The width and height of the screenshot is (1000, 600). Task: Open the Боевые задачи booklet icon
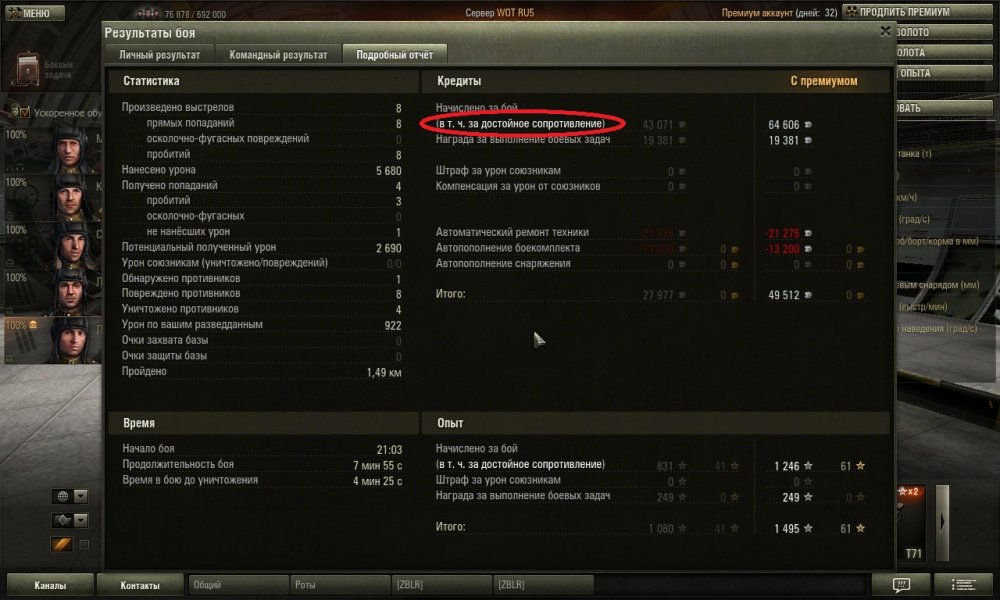(x=27, y=69)
